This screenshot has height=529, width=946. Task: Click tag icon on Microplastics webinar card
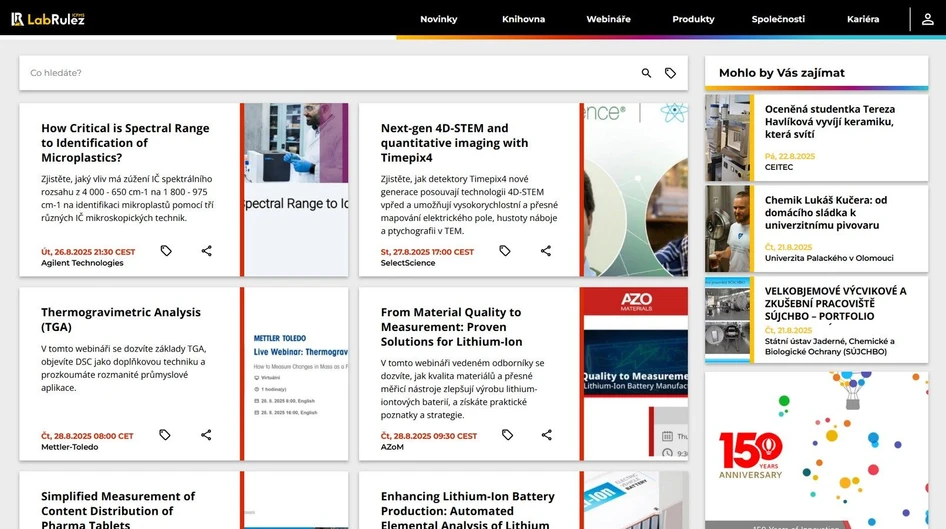point(166,251)
